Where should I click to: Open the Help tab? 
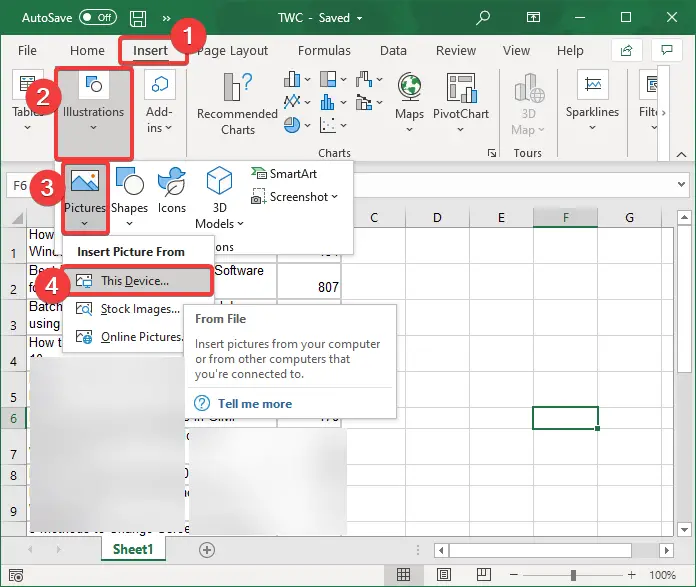tap(570, 51)
